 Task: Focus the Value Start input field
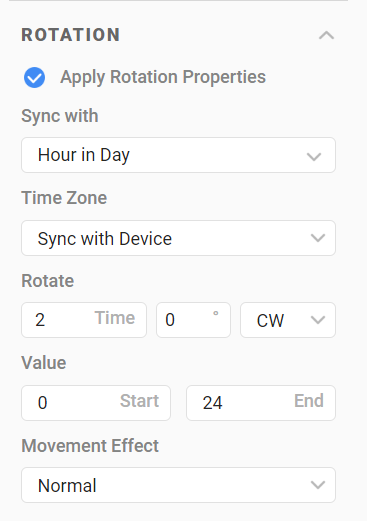point(96,403)
